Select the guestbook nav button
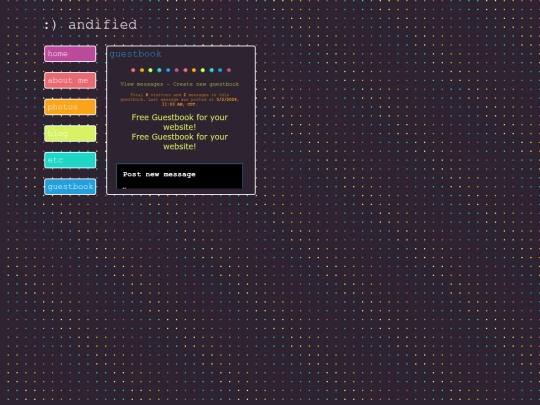Viewport: 540px width, 405px height. (70, 187)
